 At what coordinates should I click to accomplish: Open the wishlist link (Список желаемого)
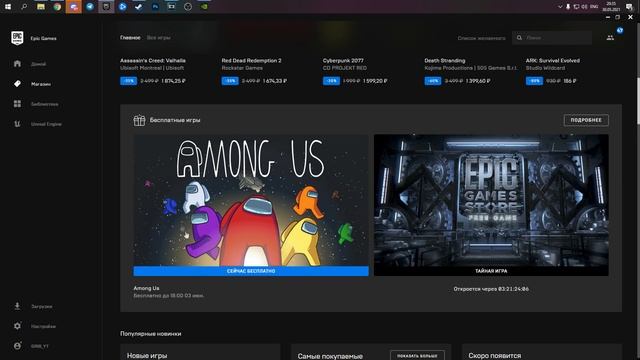pos(482,38)
